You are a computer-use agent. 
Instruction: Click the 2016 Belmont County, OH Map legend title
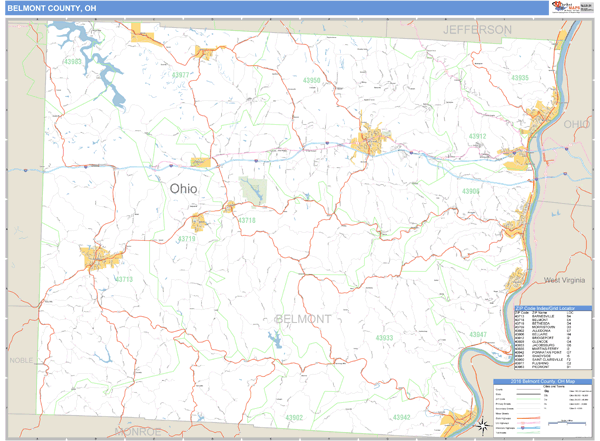click(x=543, y=382)
